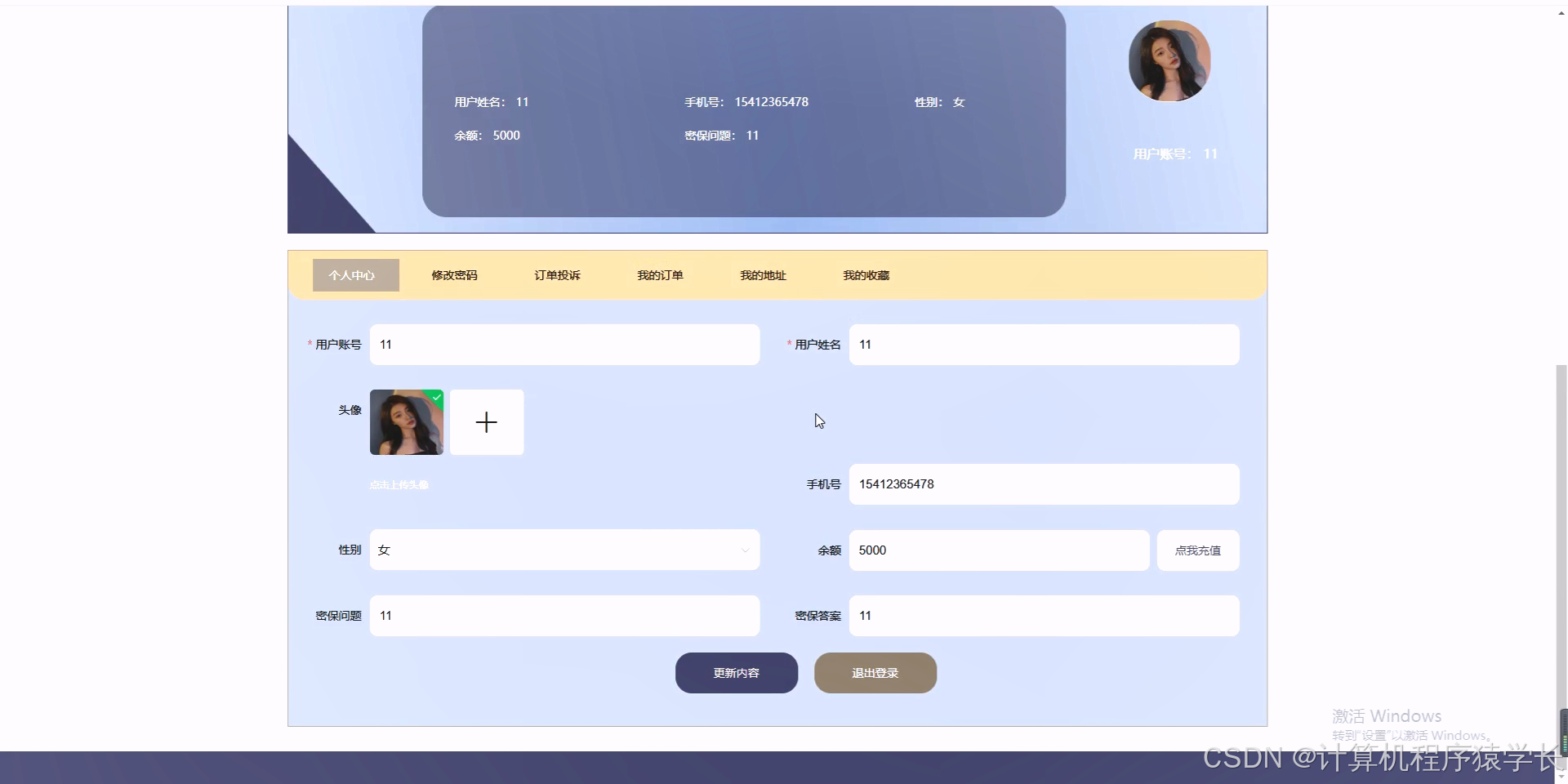Click the 手机号 phone number field
Screen dimensions: 1568x784
point(1043,483)
